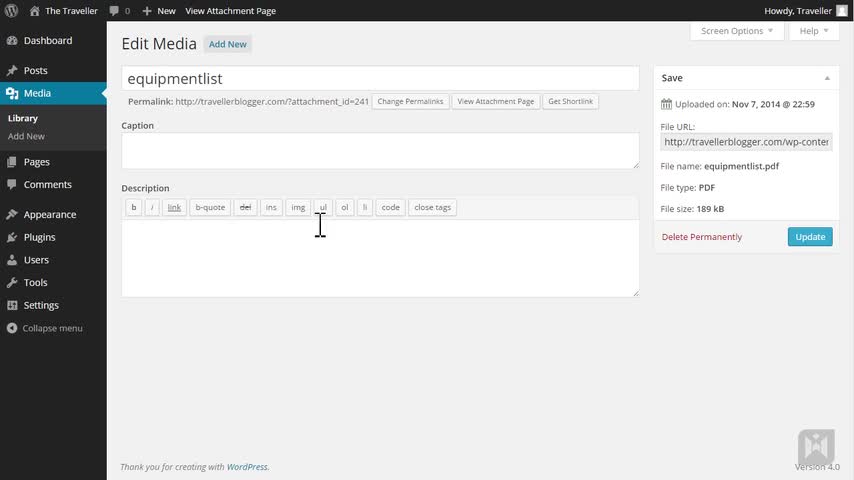Click the Tools wrench icon
854x480 pixels.
click(x=12, y=282)
